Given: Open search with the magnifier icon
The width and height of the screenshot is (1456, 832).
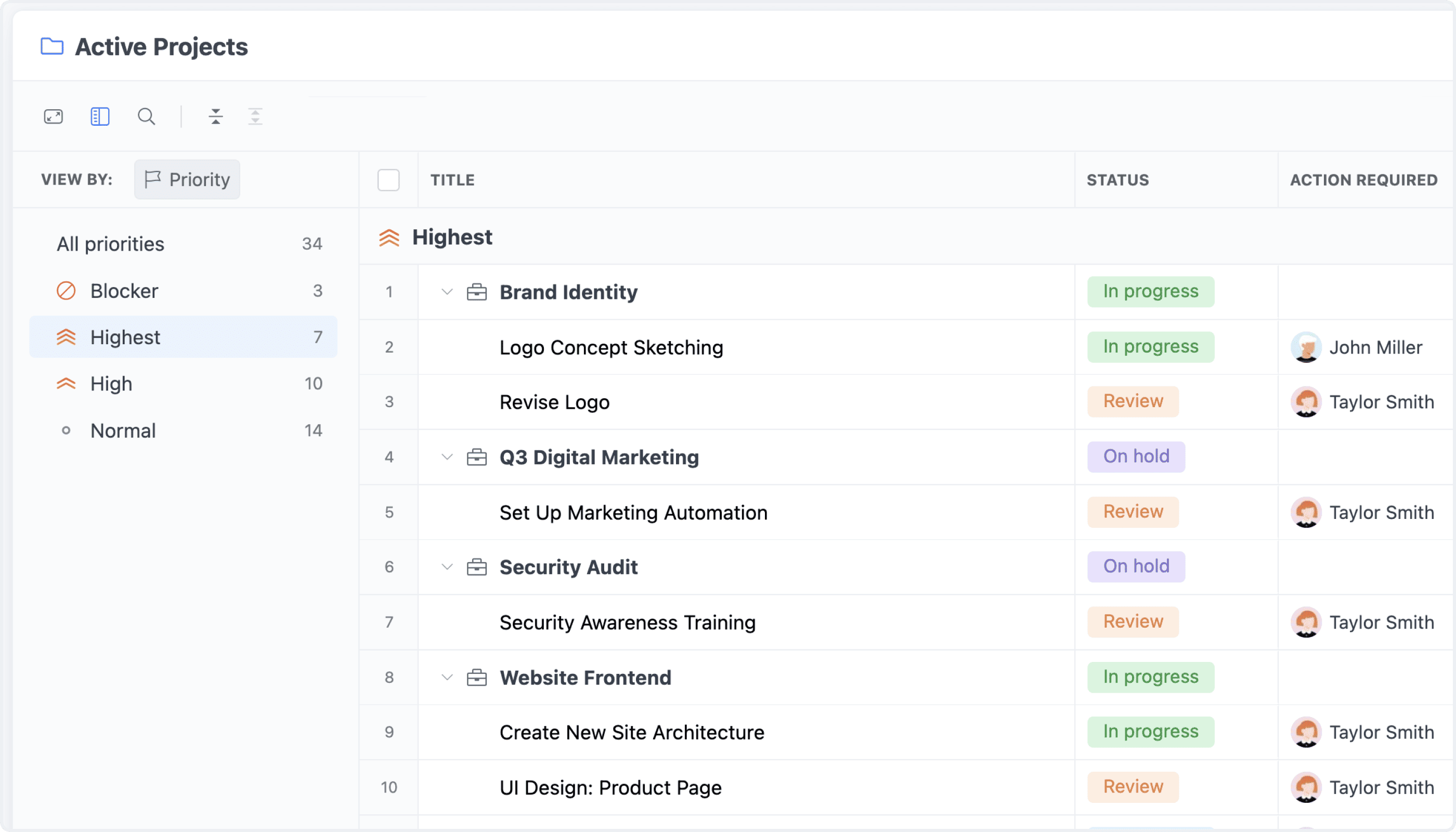Looking at the screenshot, I should coord(146,116).
